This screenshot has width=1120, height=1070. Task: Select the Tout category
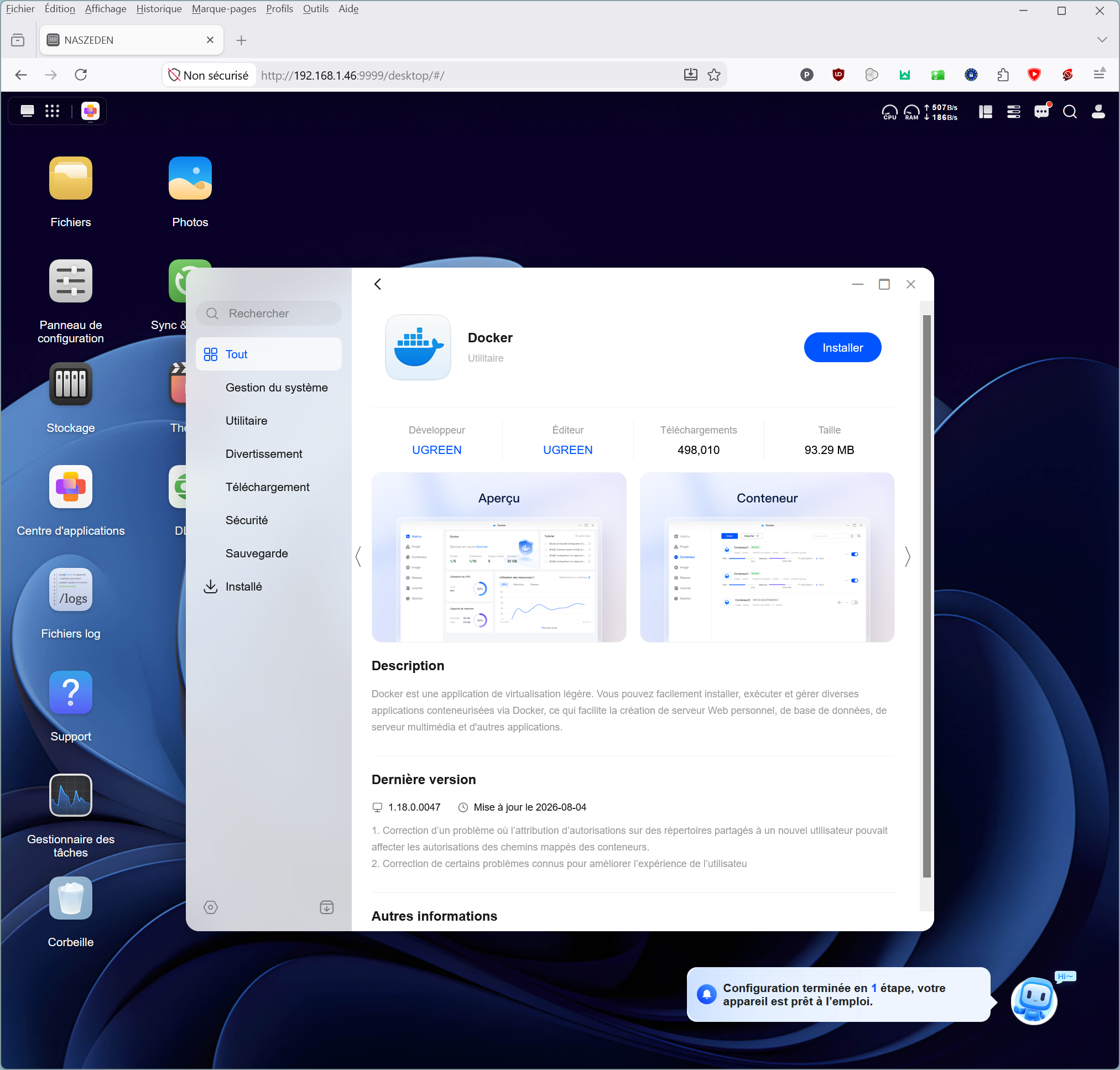(269, 354)
